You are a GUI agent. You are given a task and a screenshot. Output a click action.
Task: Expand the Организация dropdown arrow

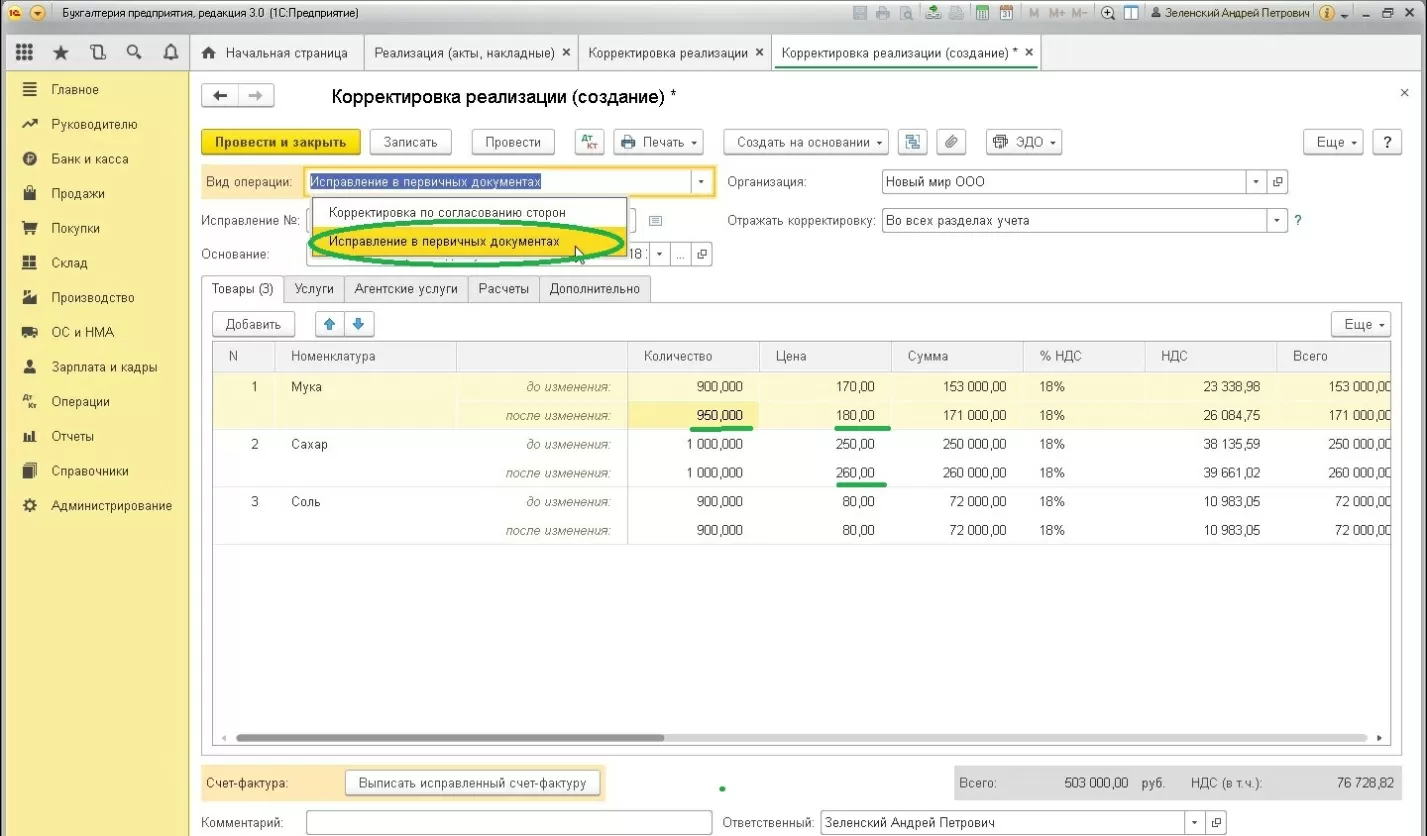coord(1255,182)
